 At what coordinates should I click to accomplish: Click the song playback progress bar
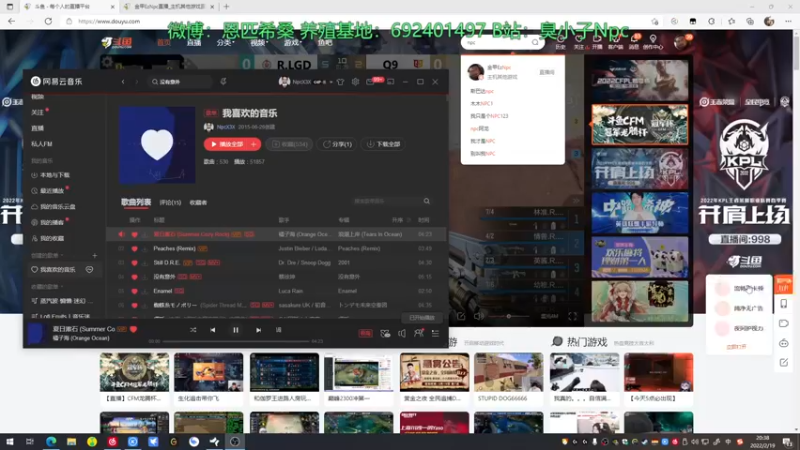[236, 341]
